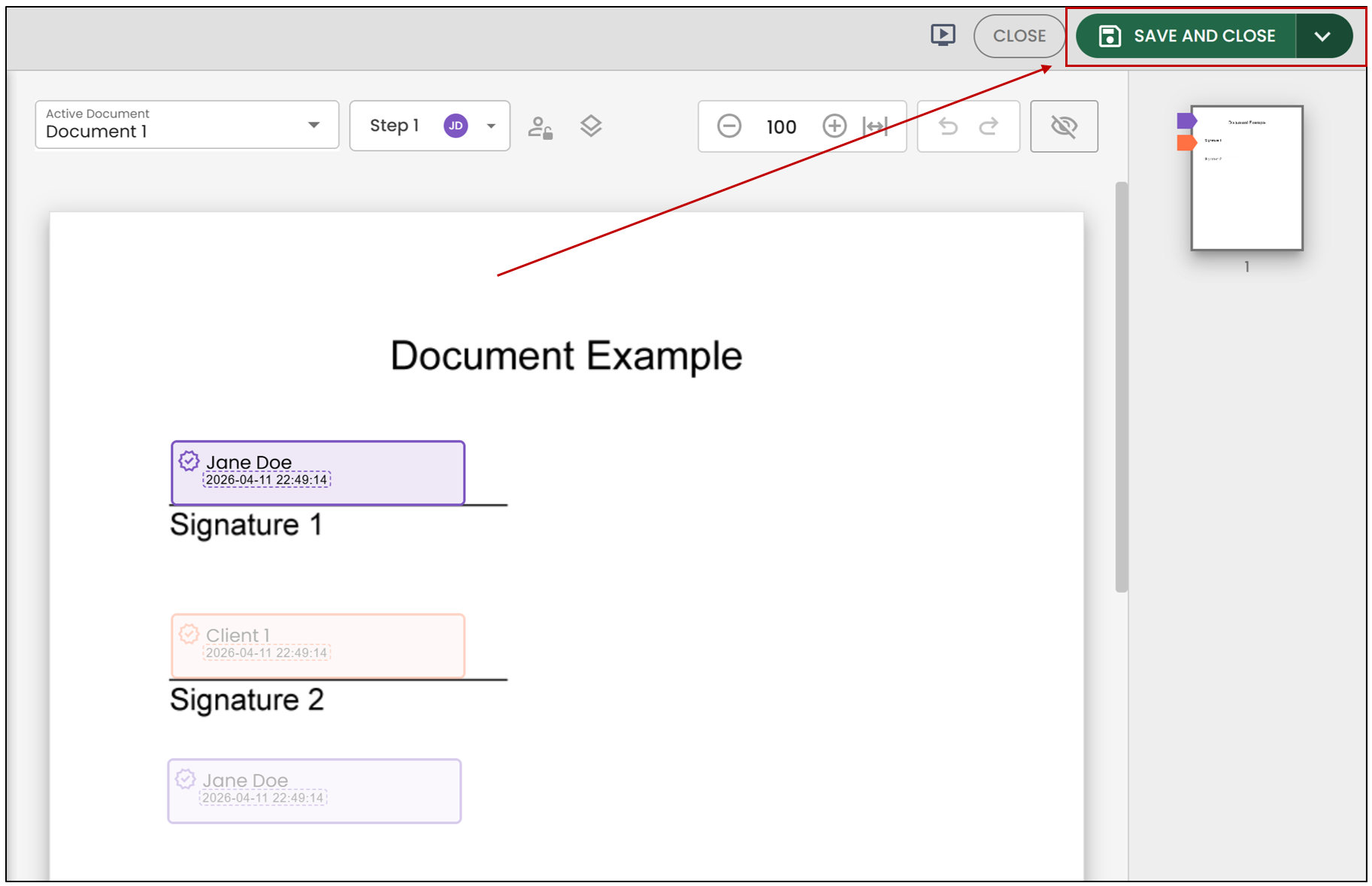Open the recipient lock settings icon
The height and width of the screenshot is (886, 1372).
[540, 127]
